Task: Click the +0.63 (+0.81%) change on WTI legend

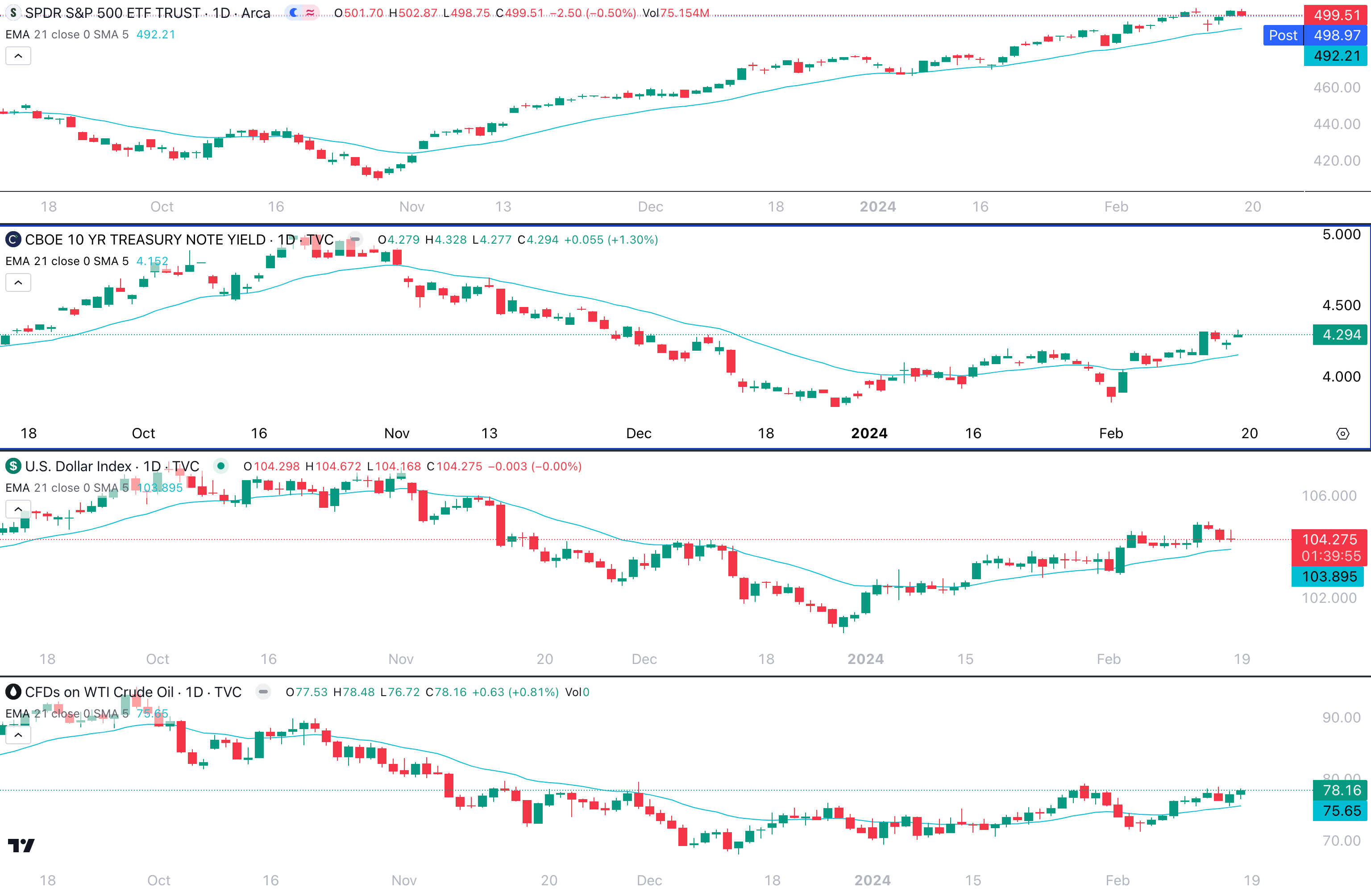Action: tap(515, 692)
